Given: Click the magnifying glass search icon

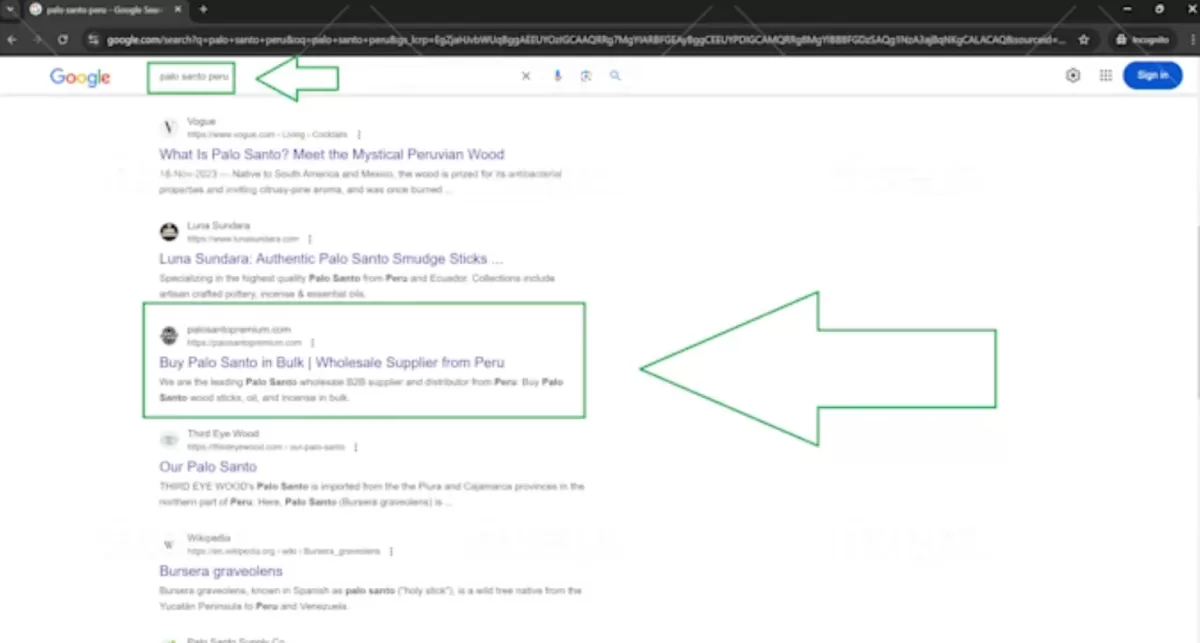Looking at the screenshot, I should tap(615, 76).
